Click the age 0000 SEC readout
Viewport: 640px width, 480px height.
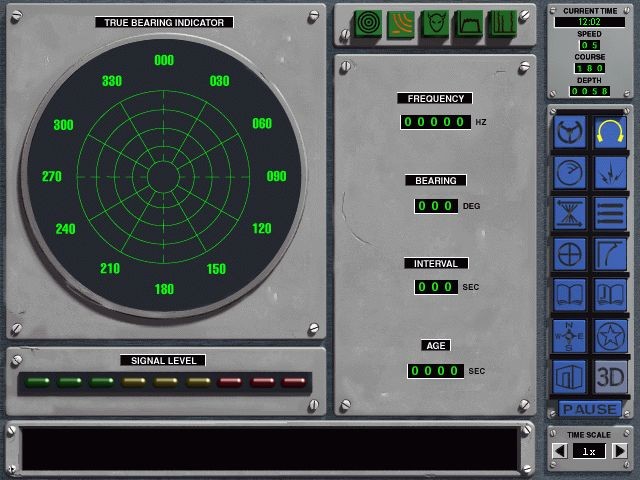point(436,371)
